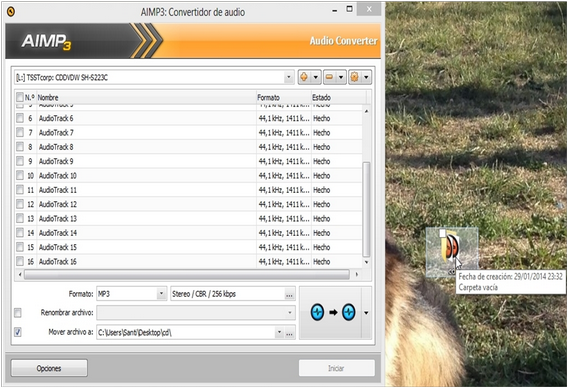Expand the TSSTcorp CD drive dropdown
This screenshot has height=388, width=568.
point(289,77)
